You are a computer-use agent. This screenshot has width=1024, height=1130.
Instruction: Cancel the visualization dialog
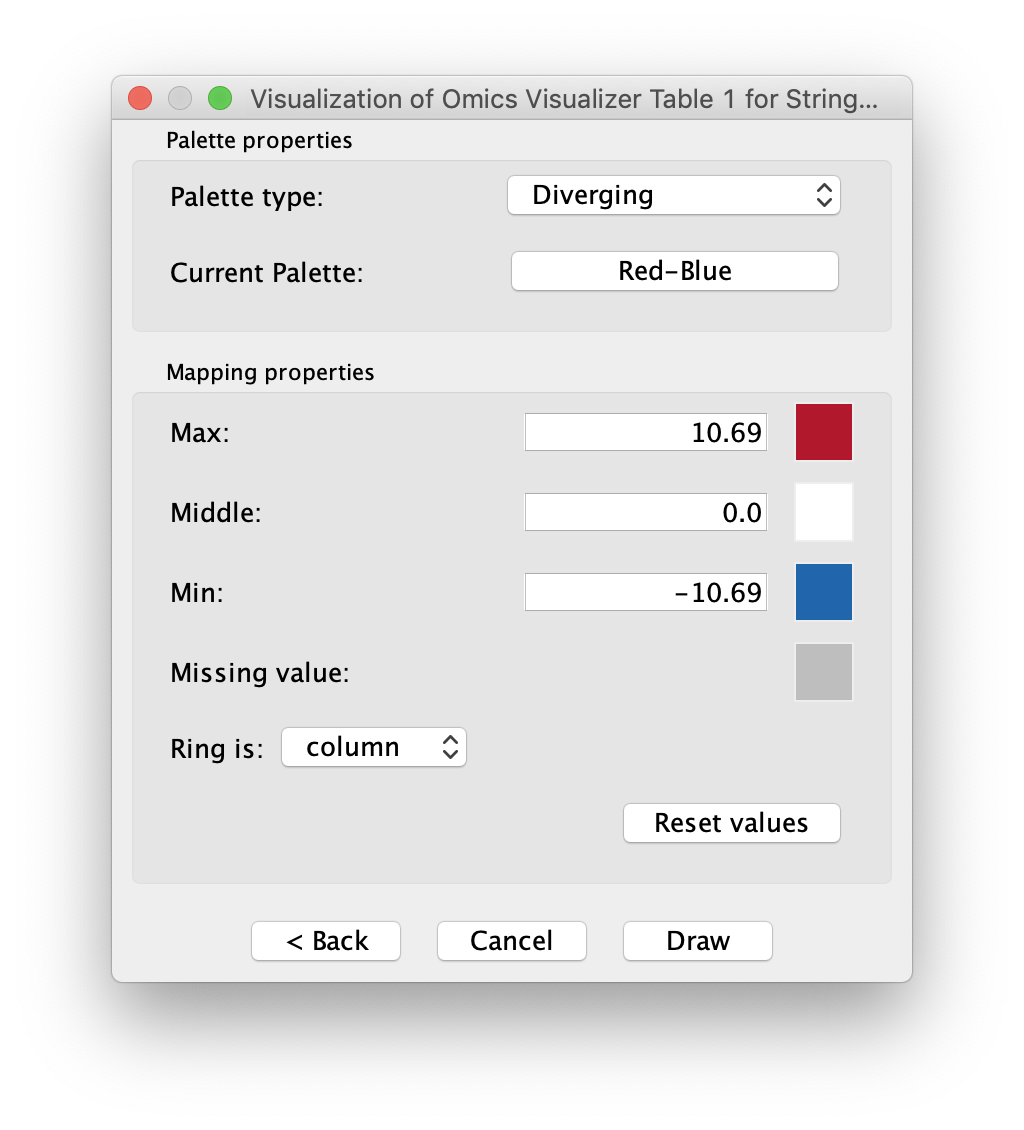tap(511, 940)
